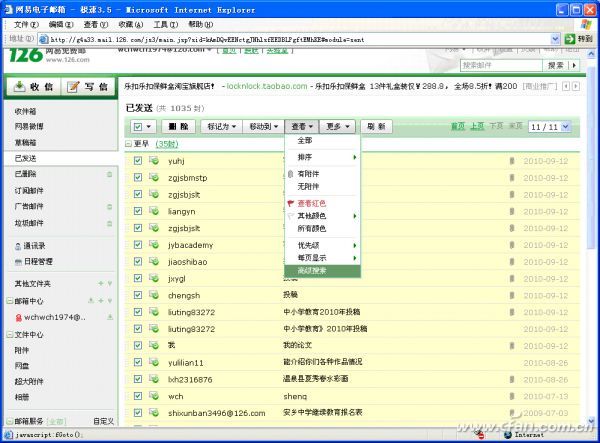This screenshot has width=600, height=443.
Task: Click the clear icon beside 垃圾邮件 folder
Action: [109, 223]
